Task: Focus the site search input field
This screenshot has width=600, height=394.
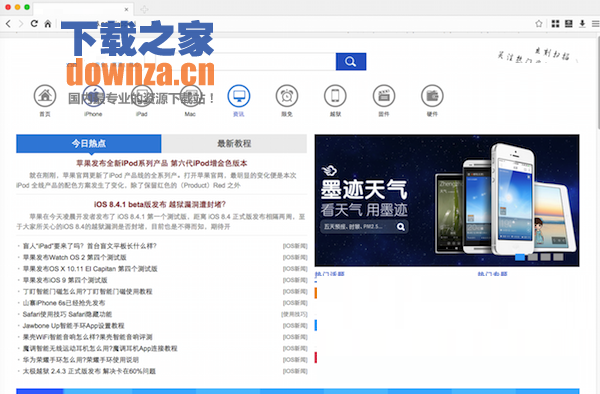Action: (245, 62)
